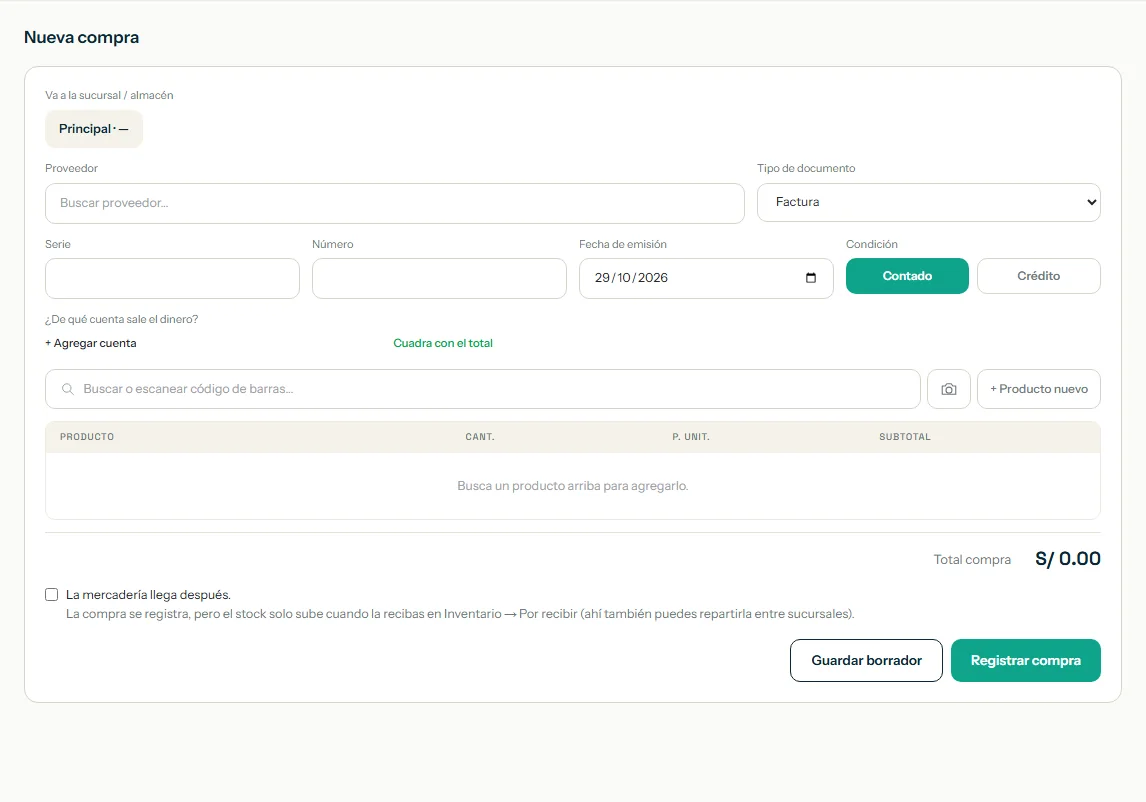Select Crédito payment condition
This screenshot has height=802, width=1146.
[x=1039, y=276]
